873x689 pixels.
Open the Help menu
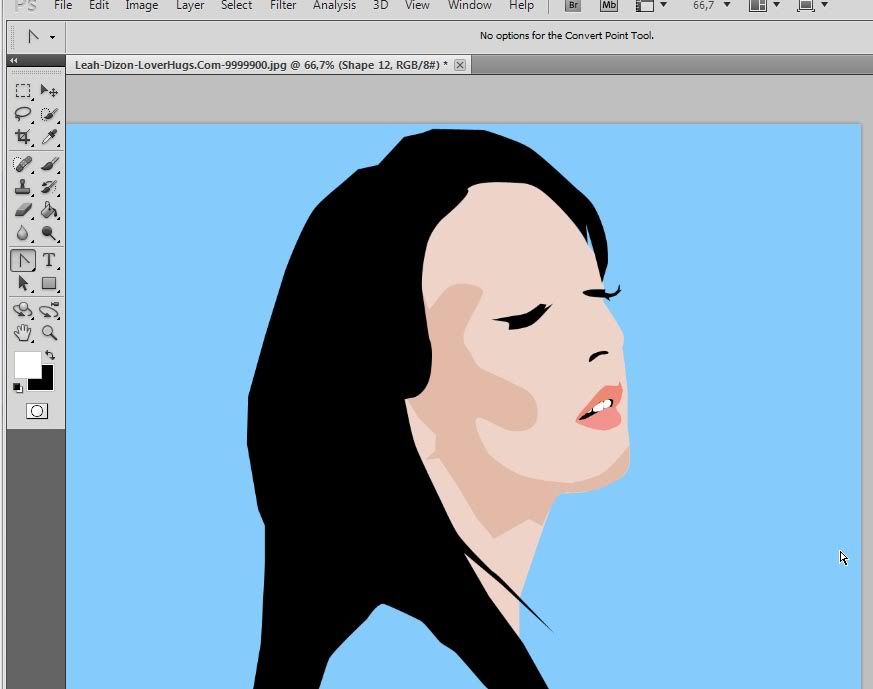(x=521, y=6)
